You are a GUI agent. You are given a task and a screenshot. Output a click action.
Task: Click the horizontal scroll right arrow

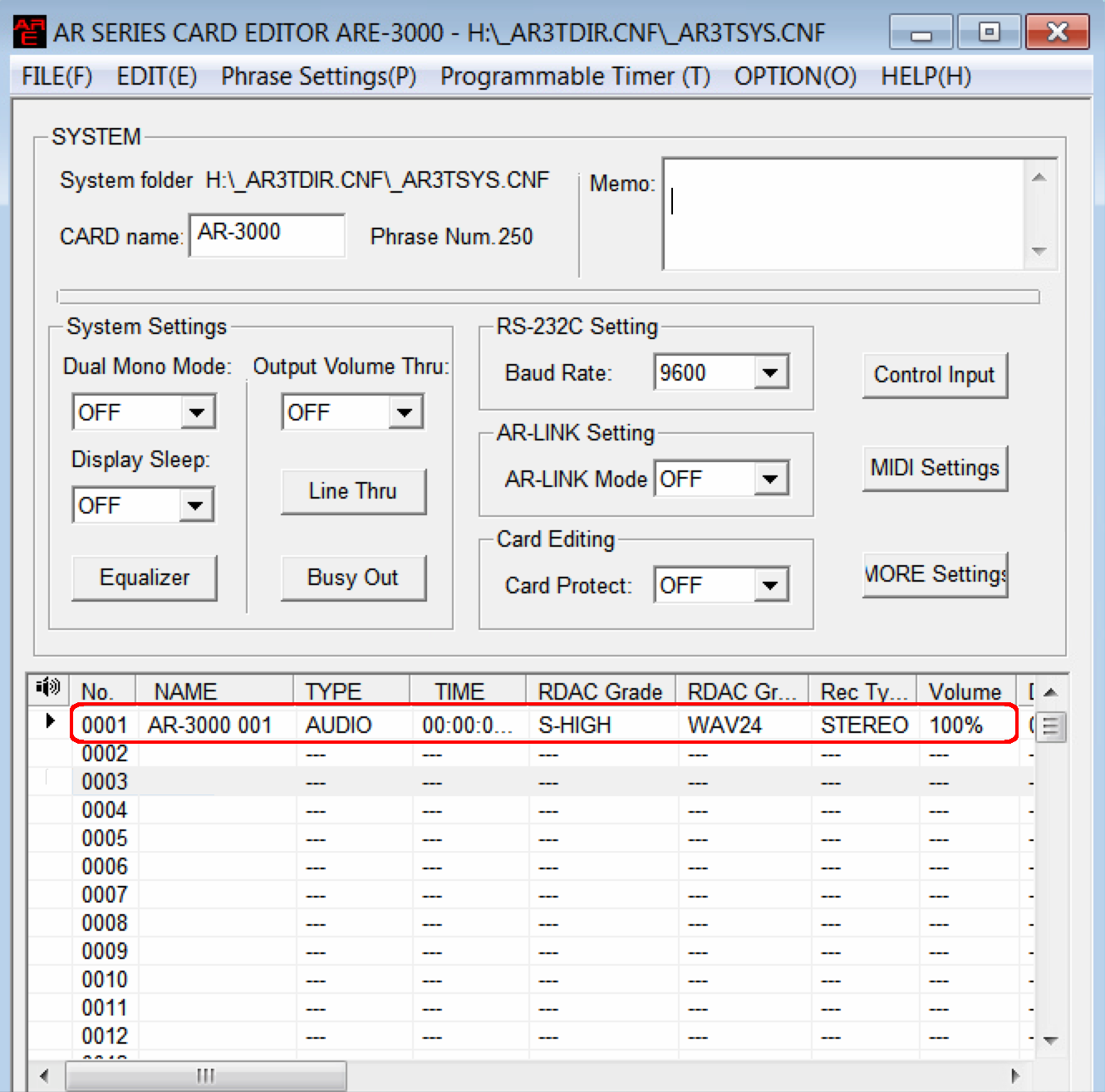[x=1015, y=1075]
